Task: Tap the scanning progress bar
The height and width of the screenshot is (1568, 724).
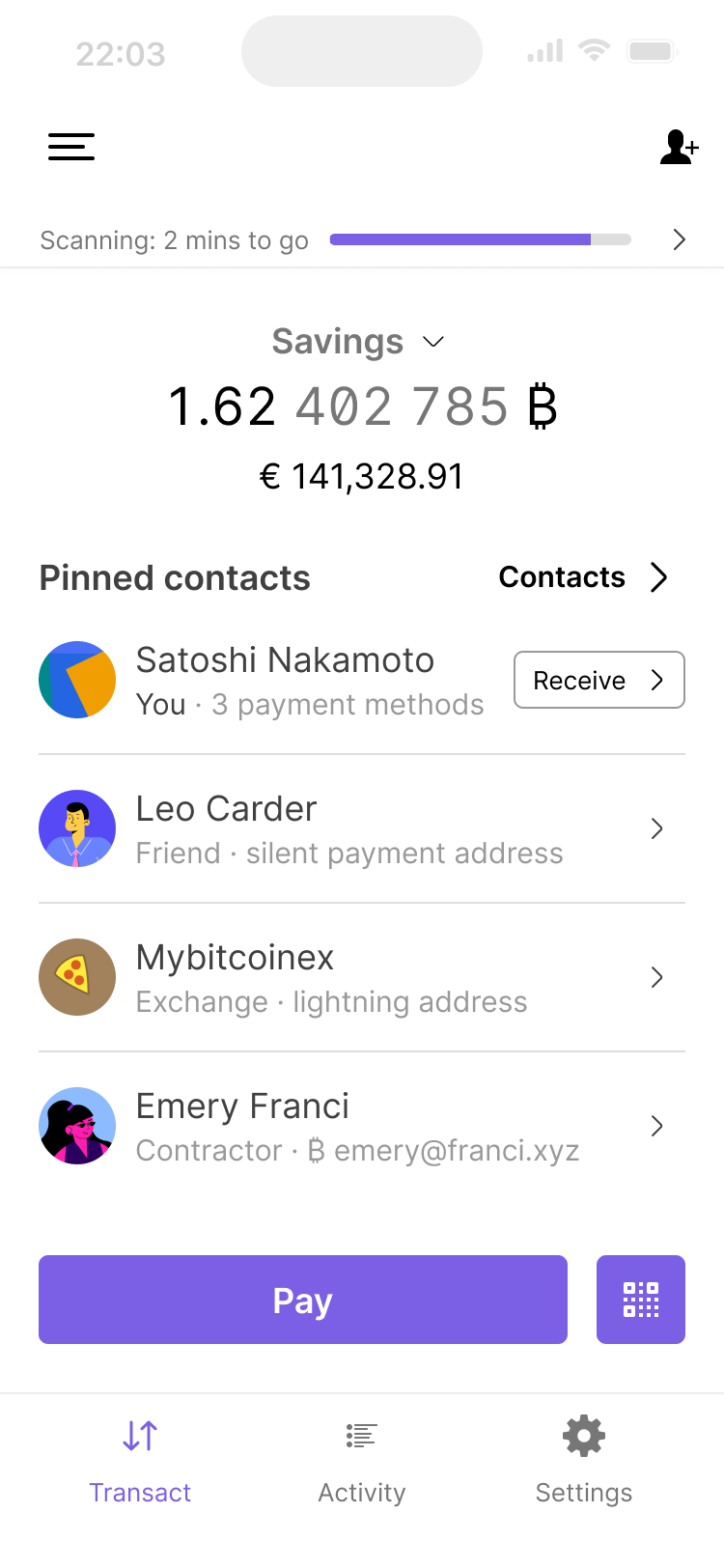Action: [x=480, y=239]
